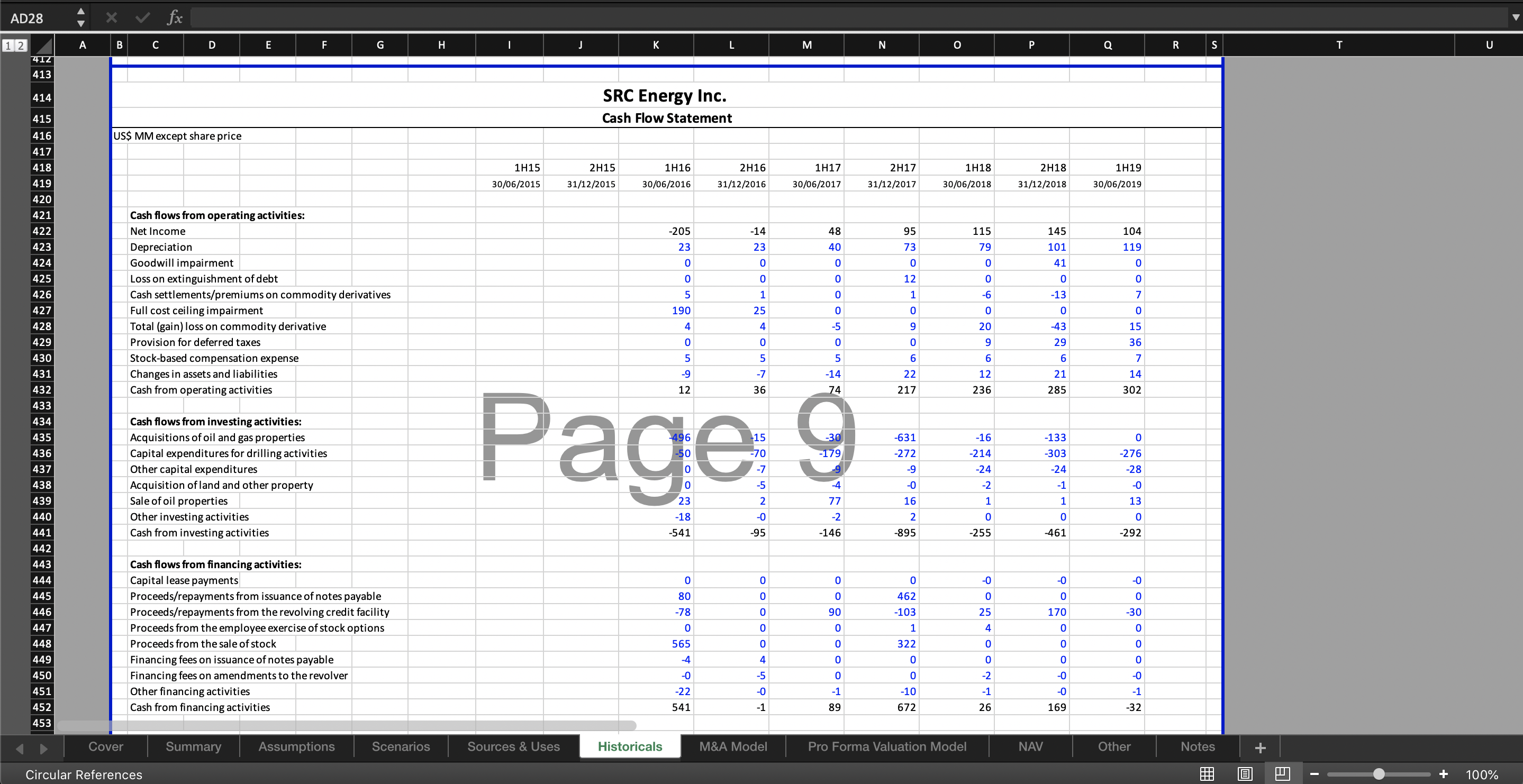
Task: Select Goodwill impairment 2H18 value 41
Action: [1032, 262]
